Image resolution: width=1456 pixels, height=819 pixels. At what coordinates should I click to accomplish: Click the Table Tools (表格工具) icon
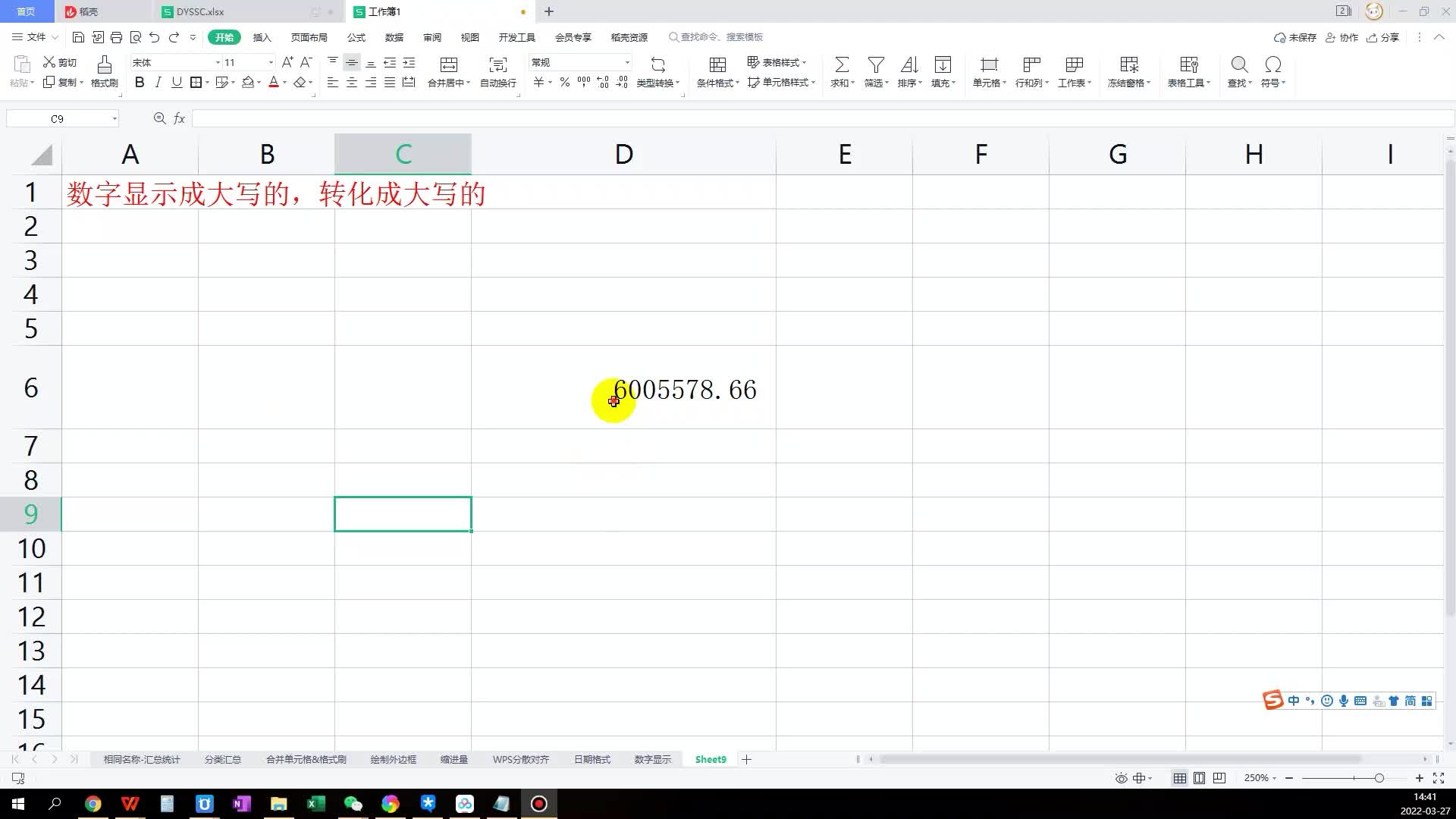1189,64
